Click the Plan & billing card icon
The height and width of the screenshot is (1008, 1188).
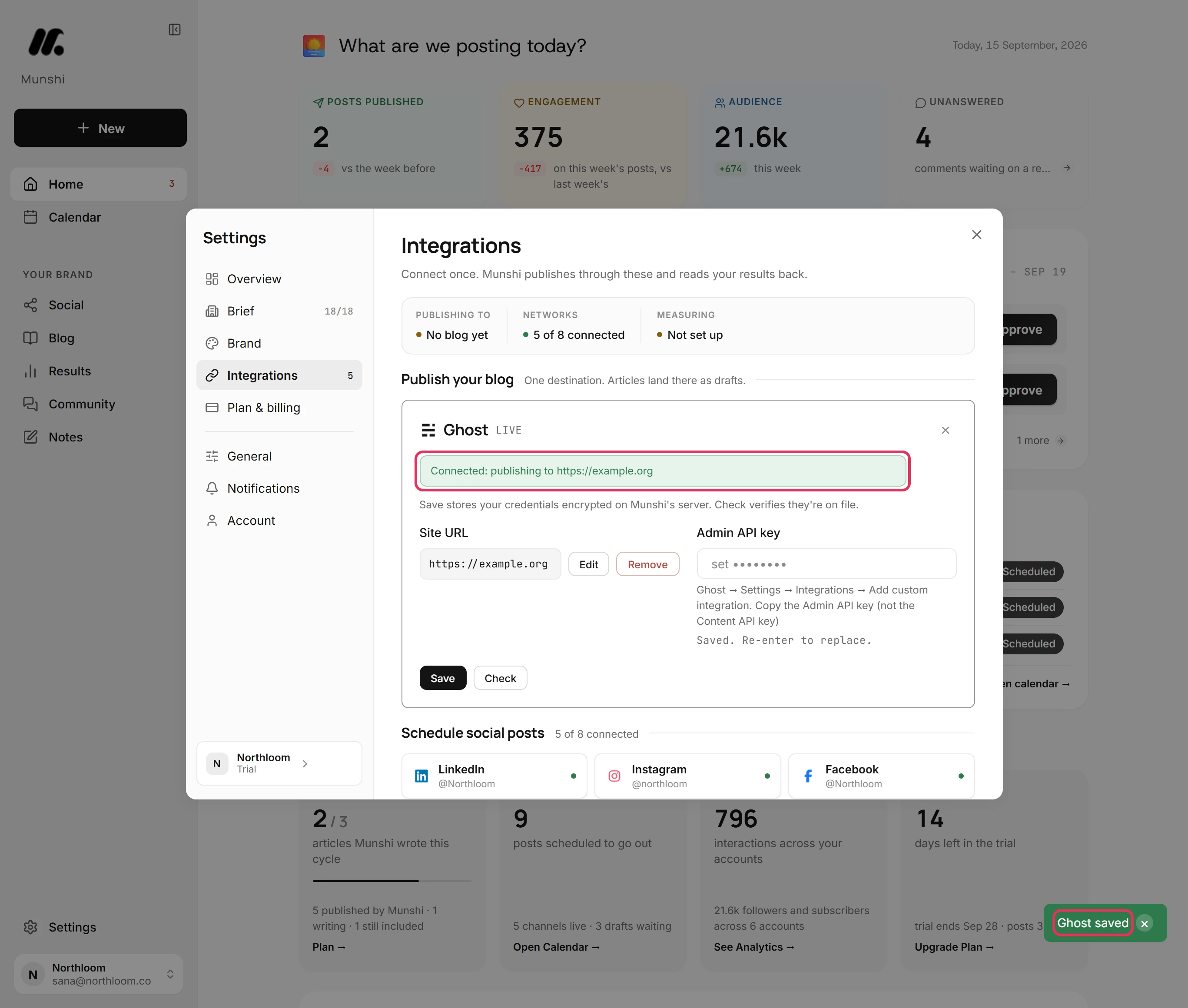point(212,408)
